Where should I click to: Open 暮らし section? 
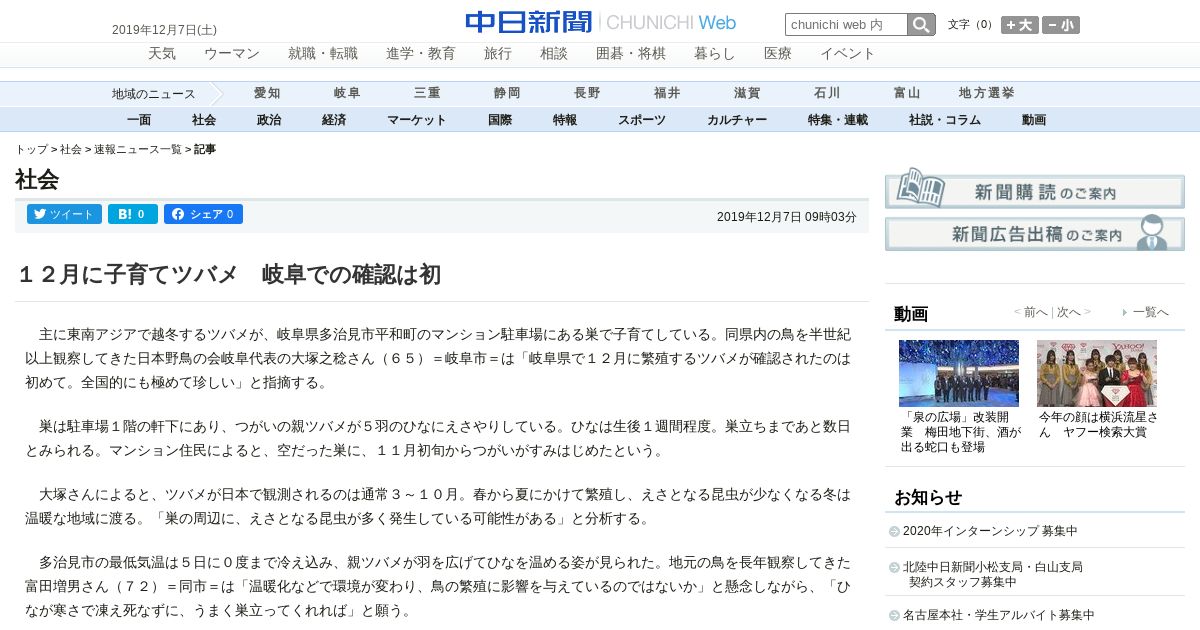pos(715,54)
